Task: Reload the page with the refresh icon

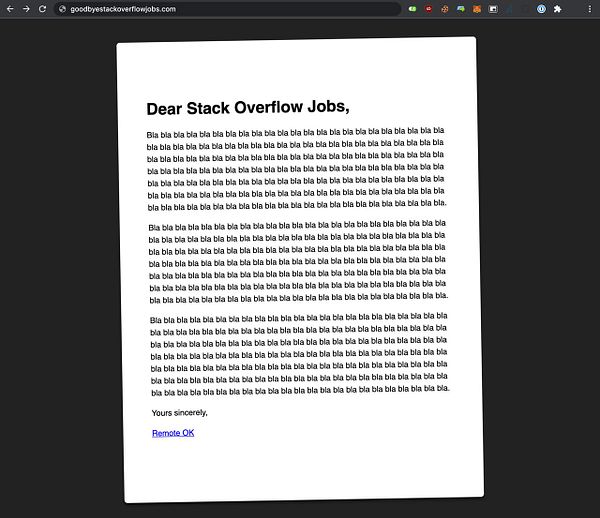Action: [x=42, y=9]
